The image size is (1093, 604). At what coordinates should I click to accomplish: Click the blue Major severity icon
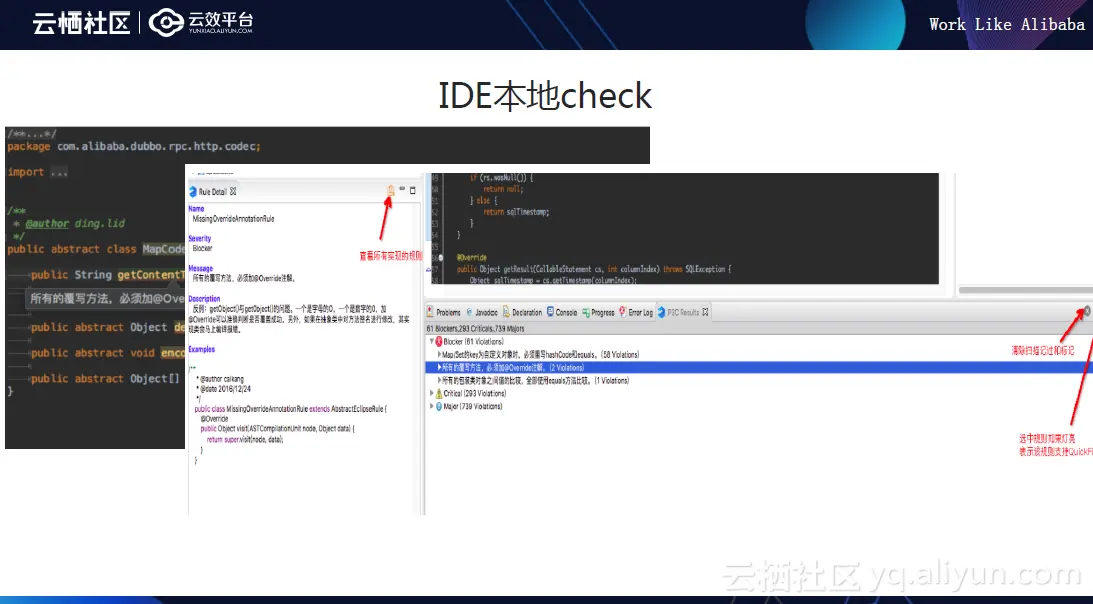pyautogui.click(x=439, y=406)
